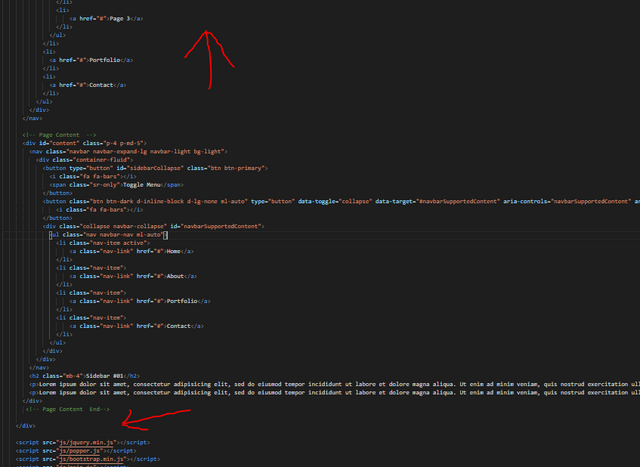
Task: Click the data-target="#navbarSupportedContent" attribute
Action: 438,201
